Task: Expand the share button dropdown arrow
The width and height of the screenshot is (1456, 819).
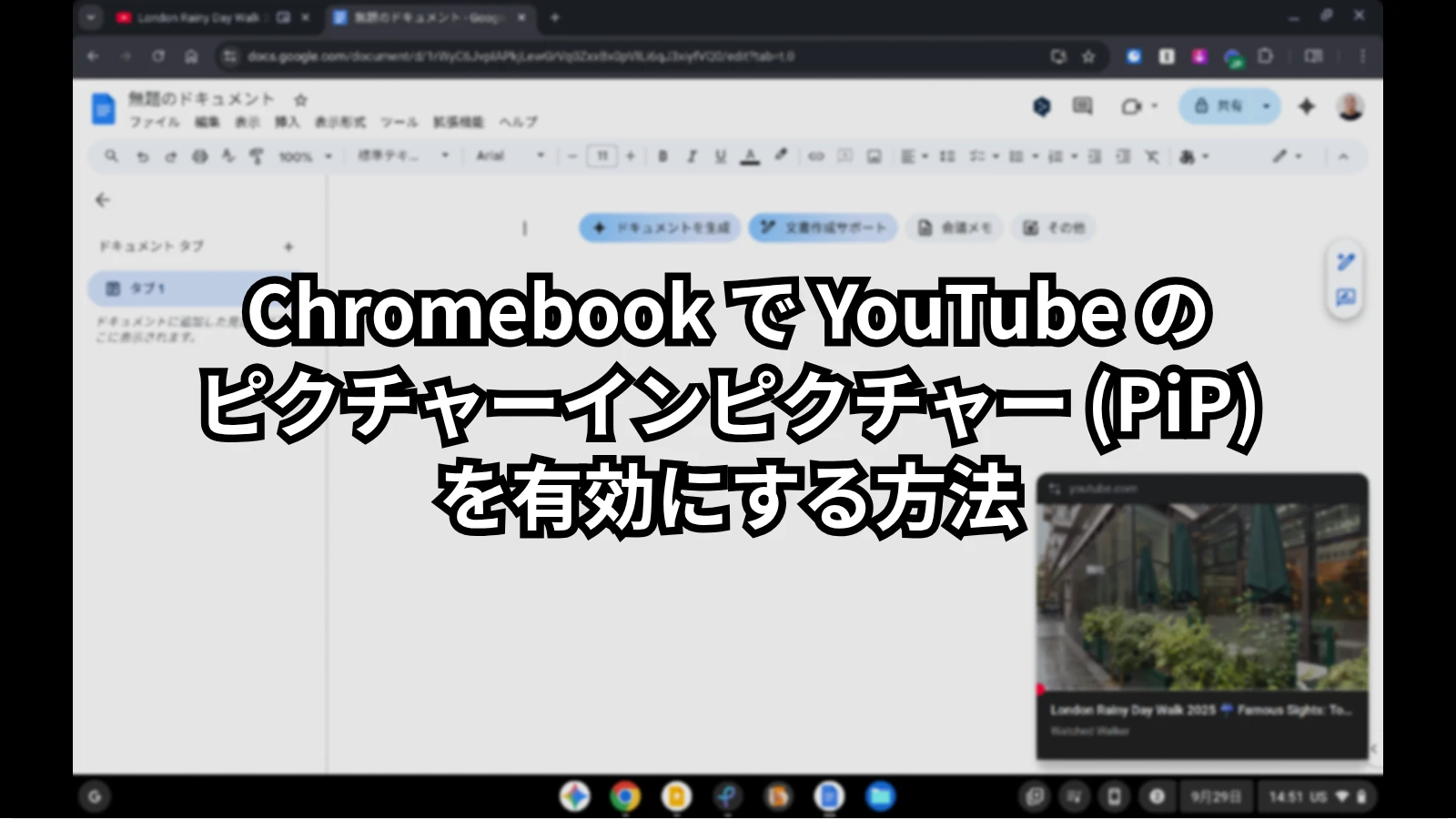Action: tap(1267, 106)
